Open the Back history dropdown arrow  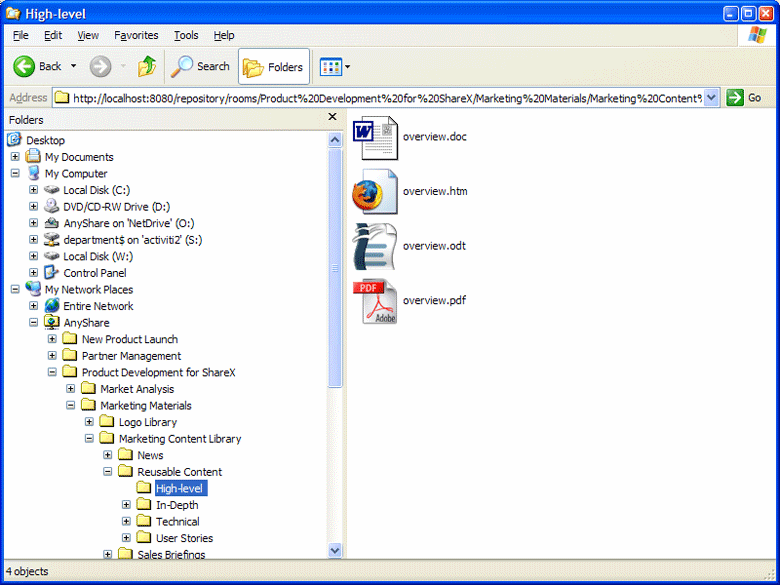(74, 66)
